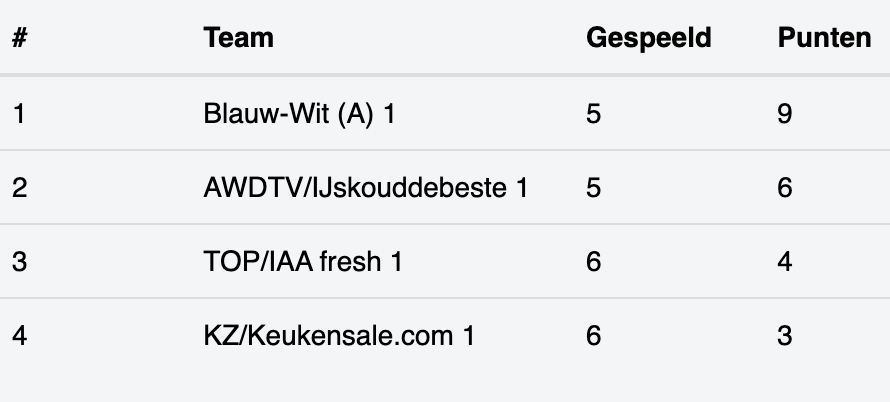Click AWDTV/IJskouddebeste's 6 points value

click(x=784, y=187)
